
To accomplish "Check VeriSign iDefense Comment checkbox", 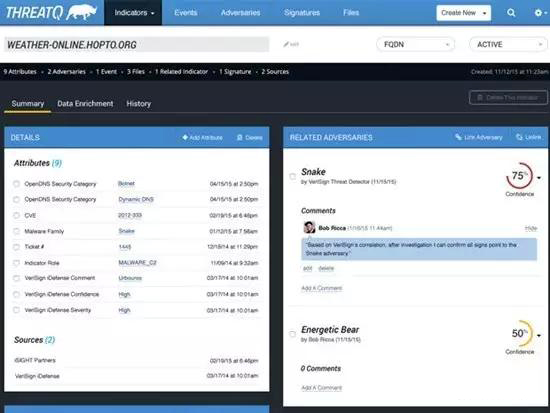I will (16, 278).
